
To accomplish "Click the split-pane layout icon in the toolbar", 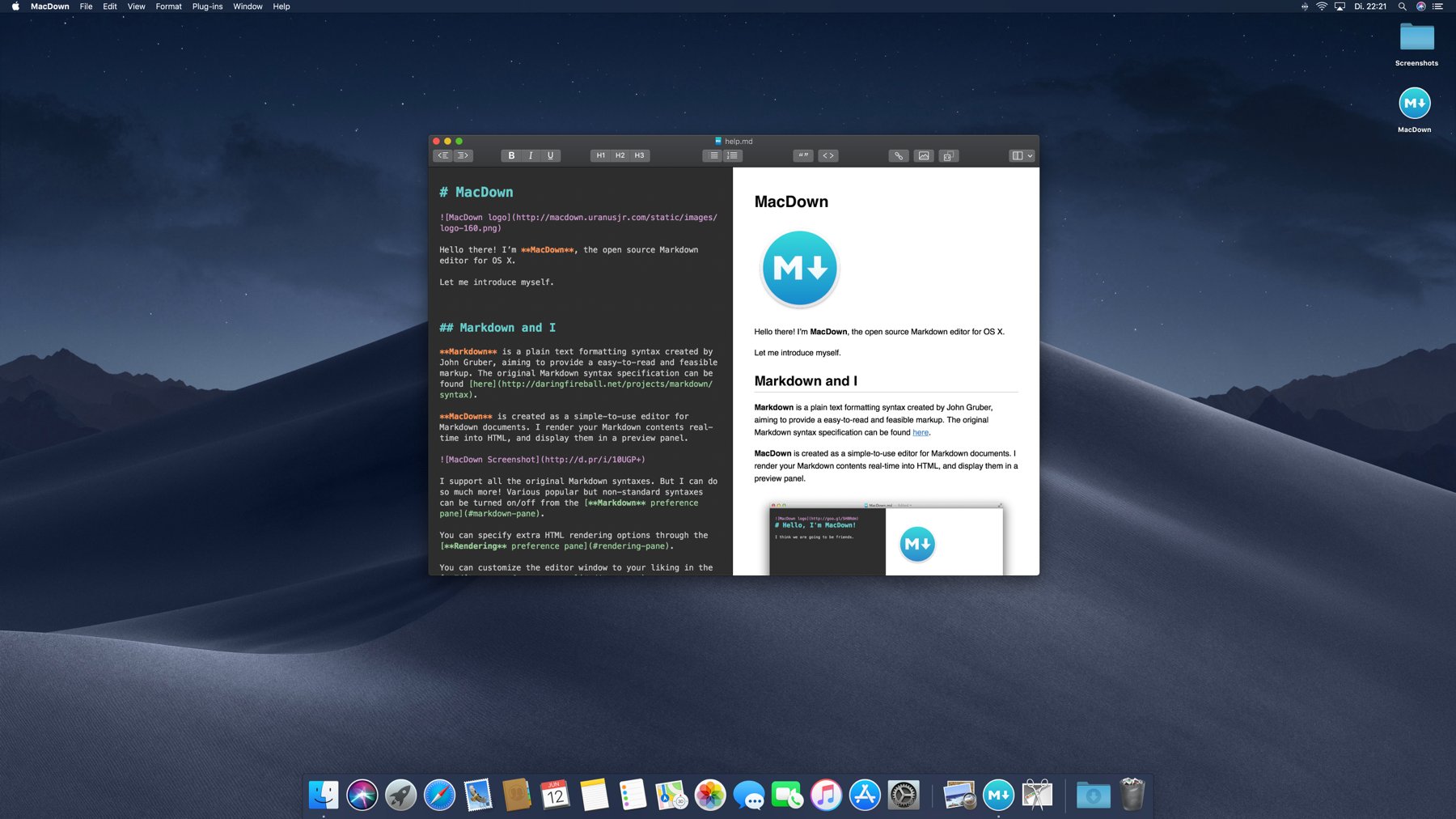I will (x=1018, y=155).
